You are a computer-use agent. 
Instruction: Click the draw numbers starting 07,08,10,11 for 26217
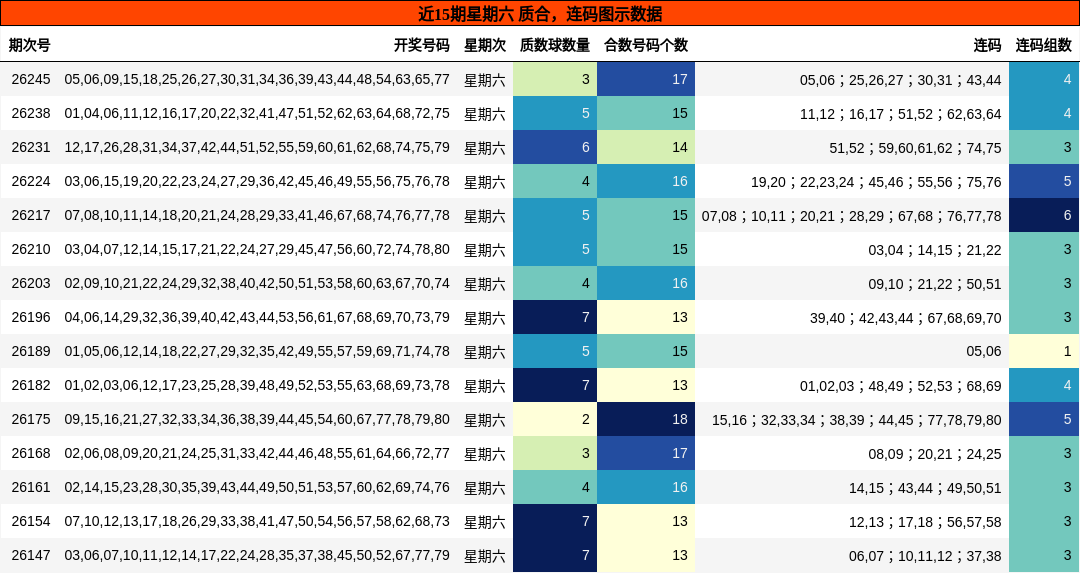(257, 216)
